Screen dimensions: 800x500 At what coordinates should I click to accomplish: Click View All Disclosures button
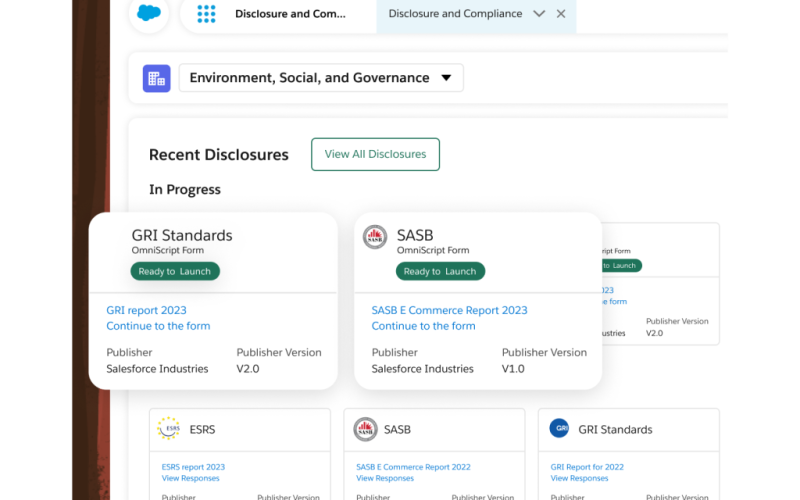(x=376, y=154)
